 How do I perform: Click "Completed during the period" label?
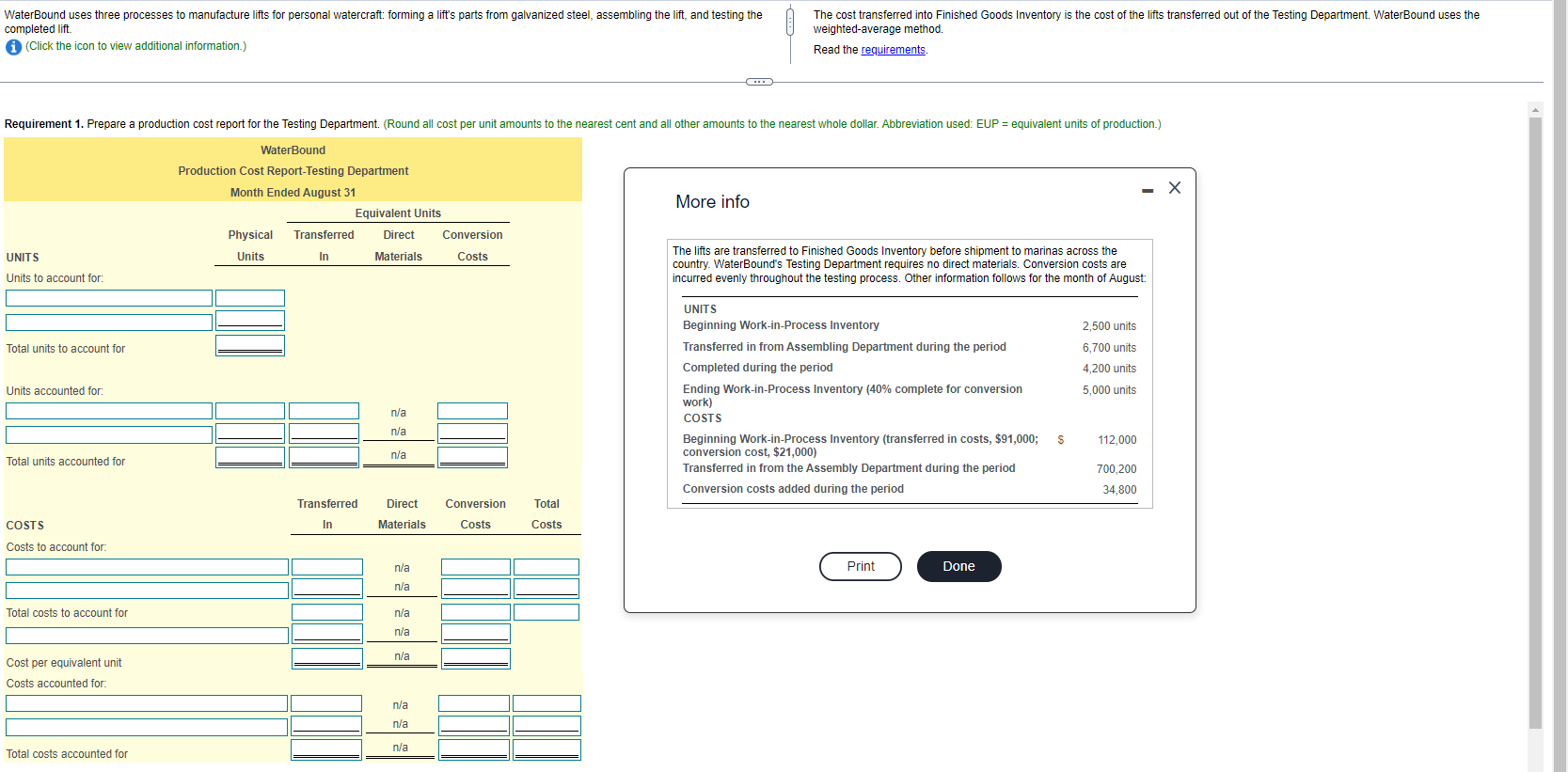click(x=758, y=368)
